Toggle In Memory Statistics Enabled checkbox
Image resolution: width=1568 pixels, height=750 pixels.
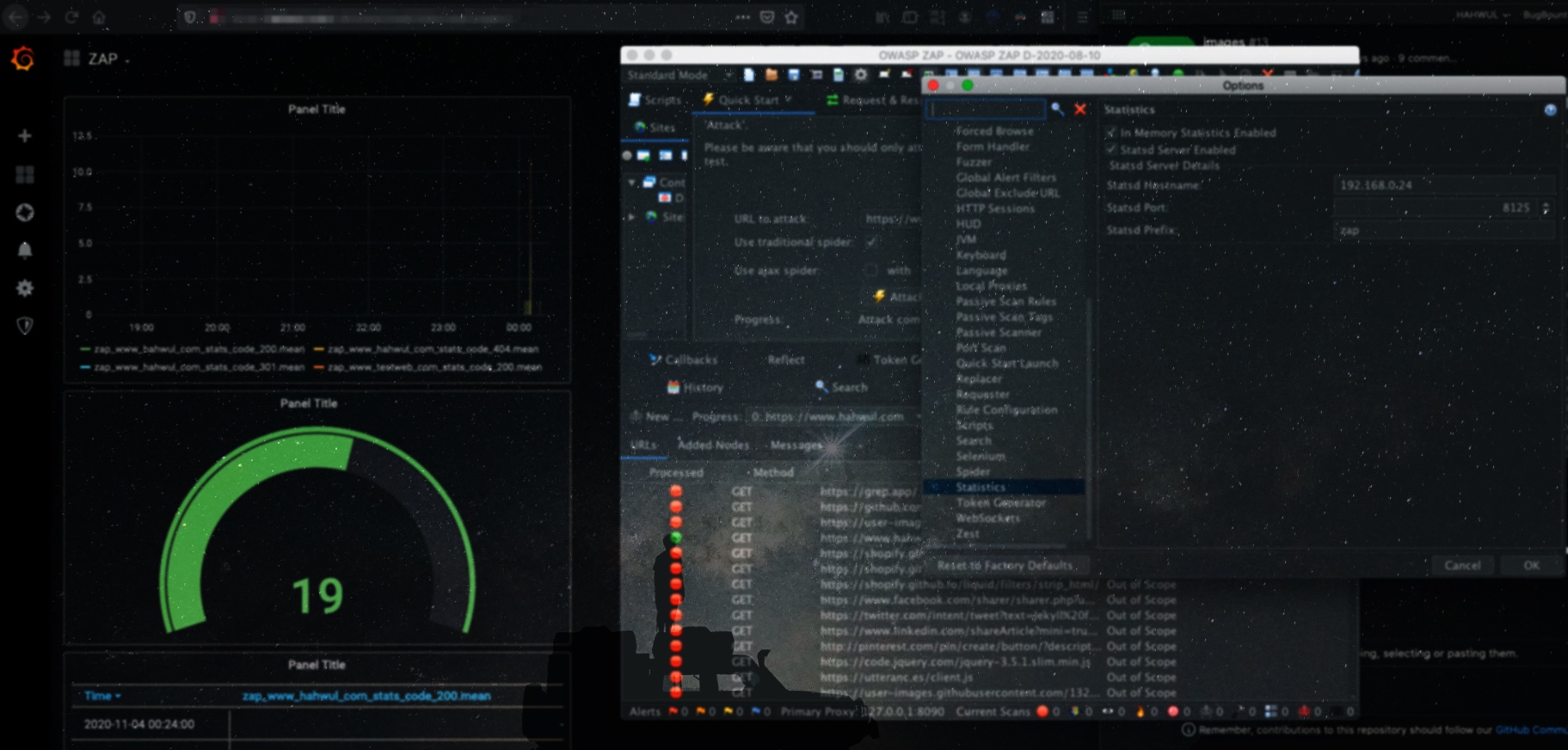coord(1111,132)
